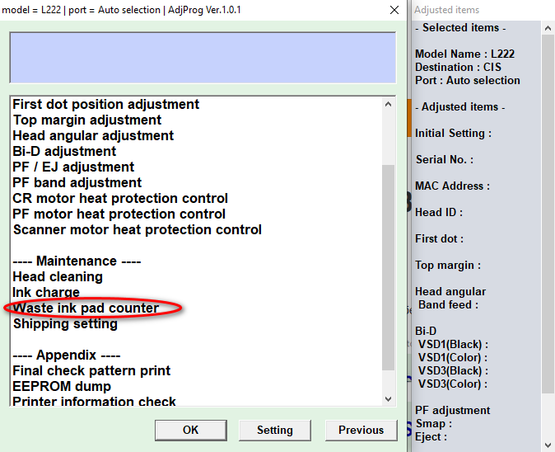
Task: Choose Head angular adjustment
Action: 93,136
